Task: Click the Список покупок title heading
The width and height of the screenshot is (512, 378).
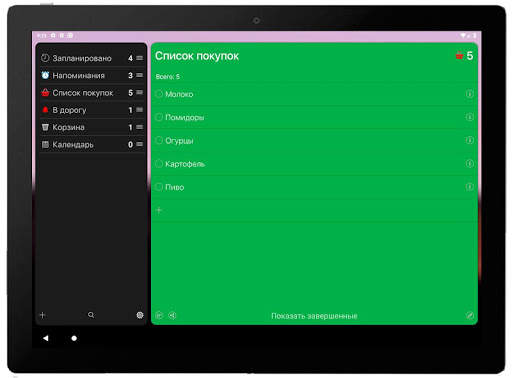Action: click(197, 56)
